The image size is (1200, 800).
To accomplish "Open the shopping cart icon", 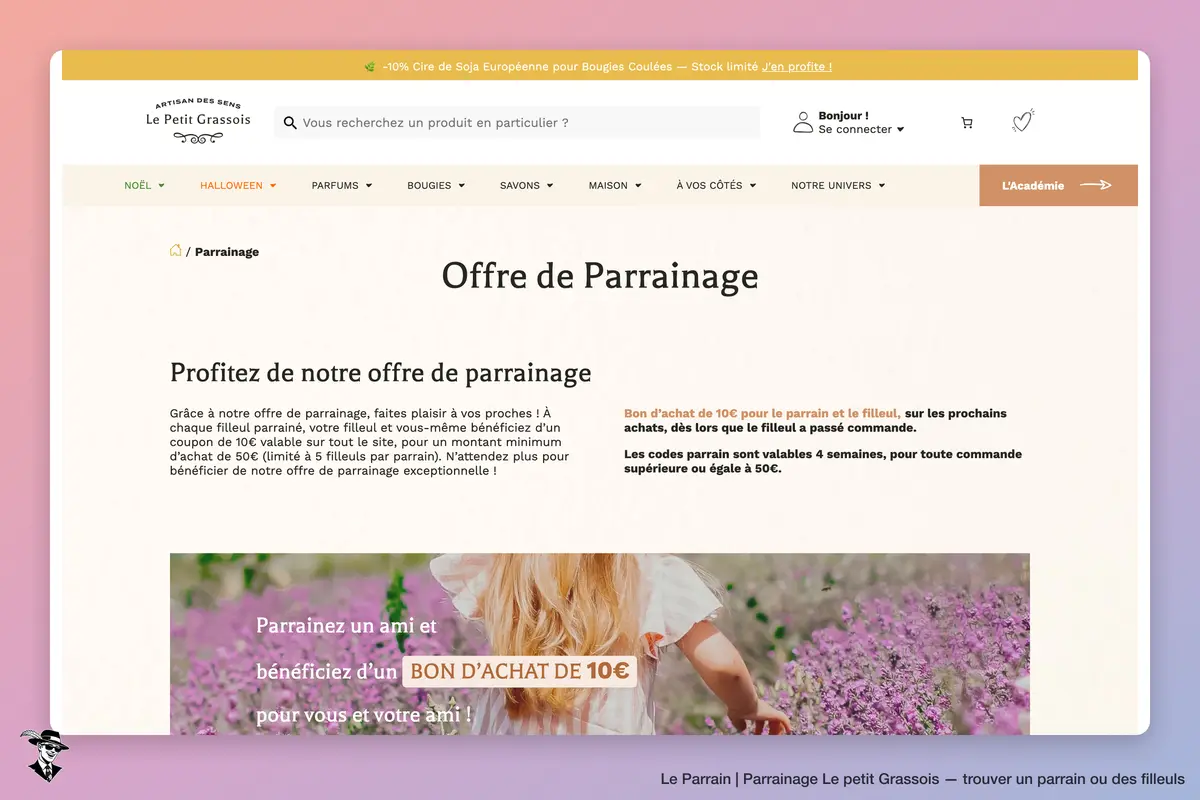I will click(967, 123).
